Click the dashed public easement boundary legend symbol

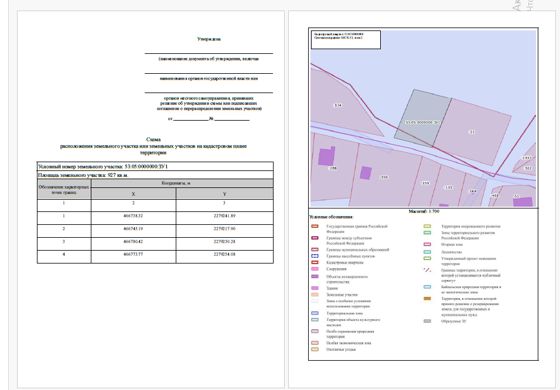pos(427,270)
